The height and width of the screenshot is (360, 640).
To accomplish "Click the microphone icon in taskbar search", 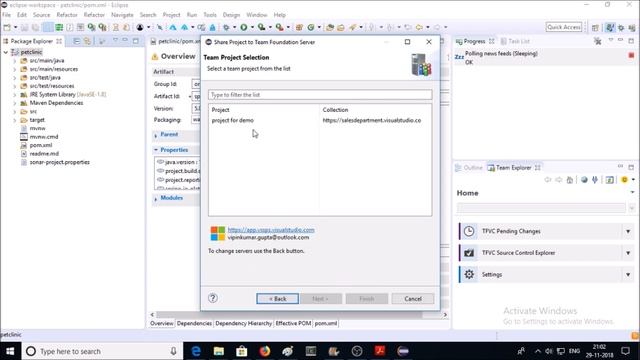I will [x=173, y=351].
